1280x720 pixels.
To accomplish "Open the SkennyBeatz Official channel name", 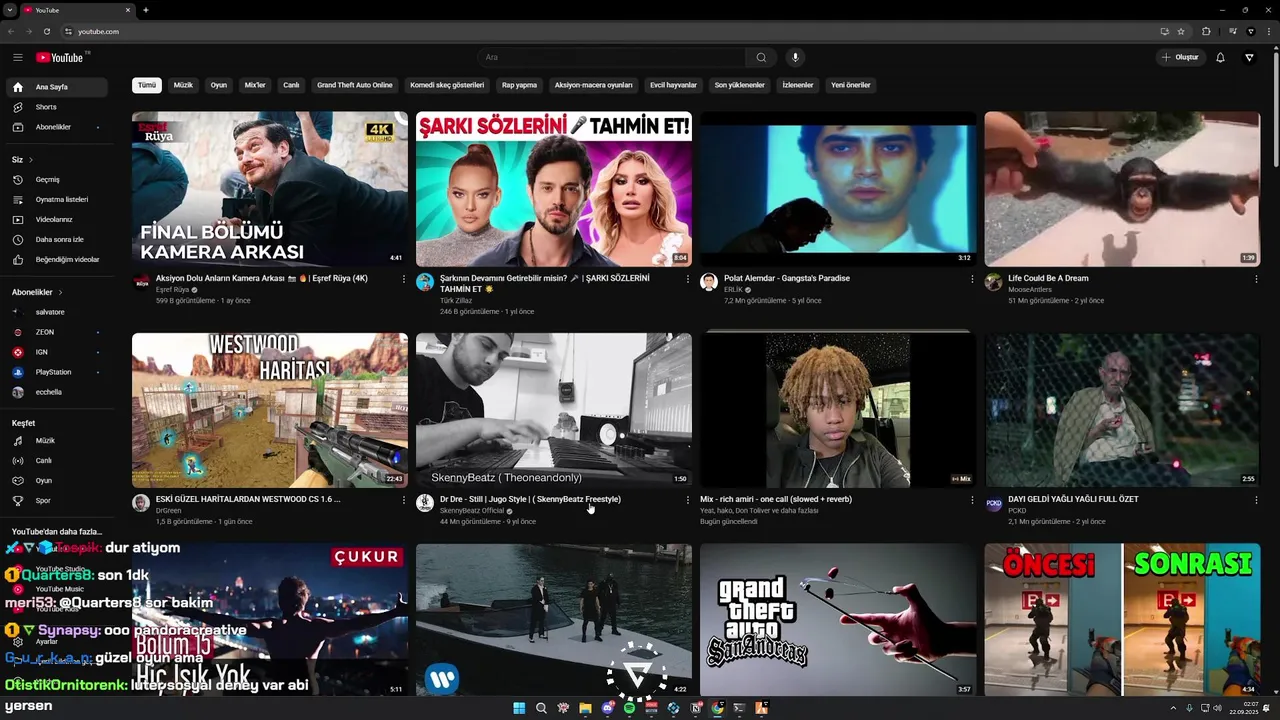I will point(472,511).
